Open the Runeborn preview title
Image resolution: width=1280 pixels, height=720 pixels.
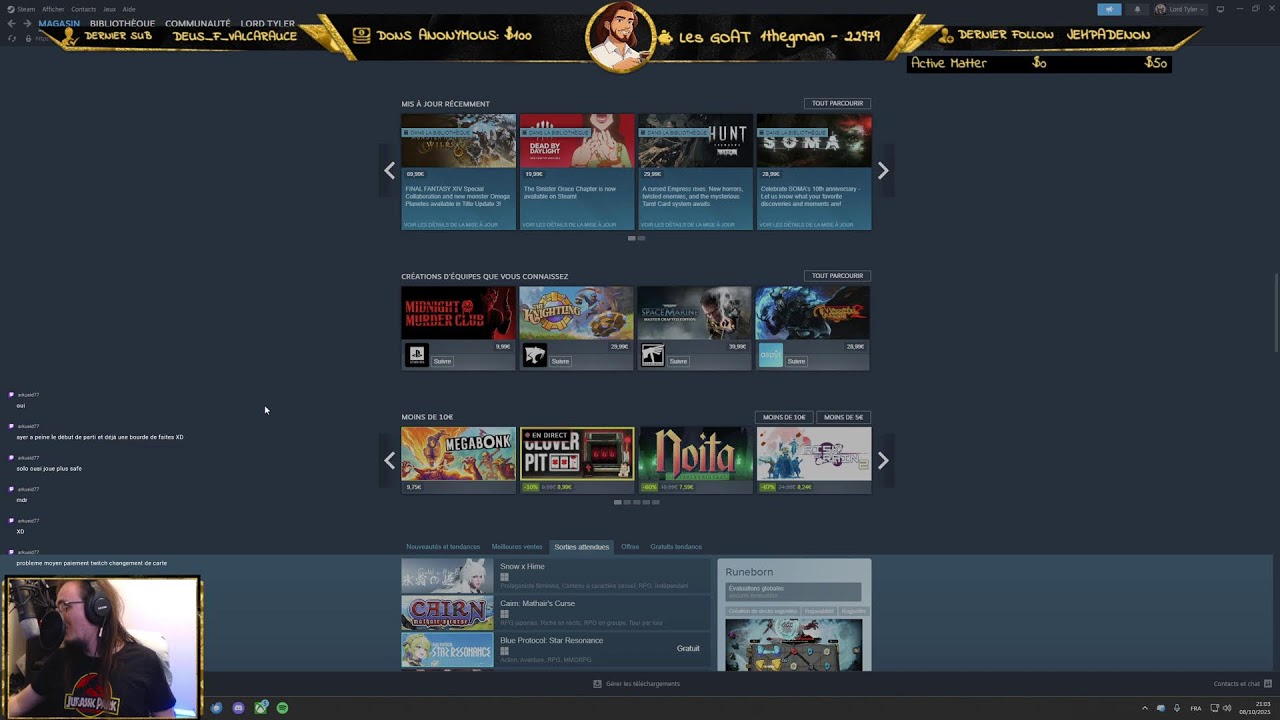coord(749,572)
